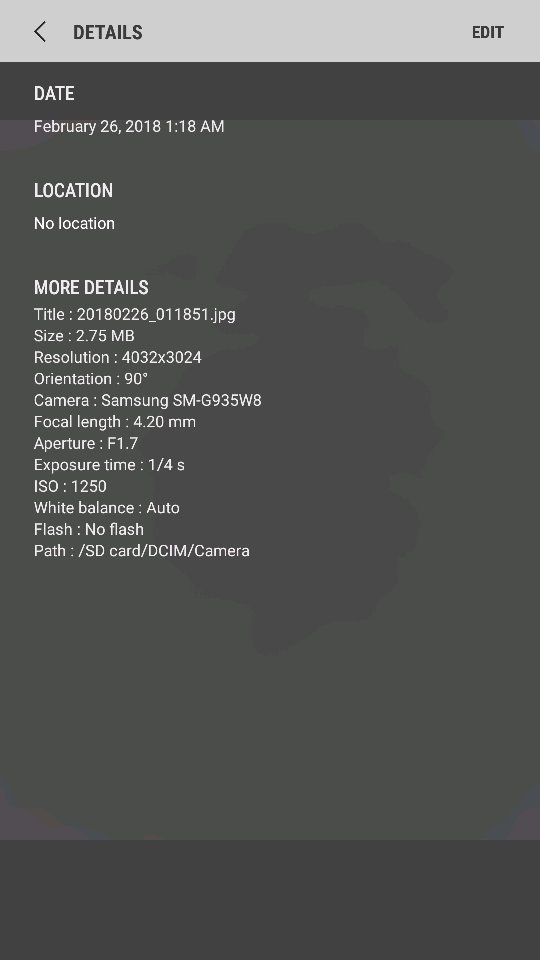Tap the MORE DETAILS heading
The image size is (540, 960).
click(91, 287)
